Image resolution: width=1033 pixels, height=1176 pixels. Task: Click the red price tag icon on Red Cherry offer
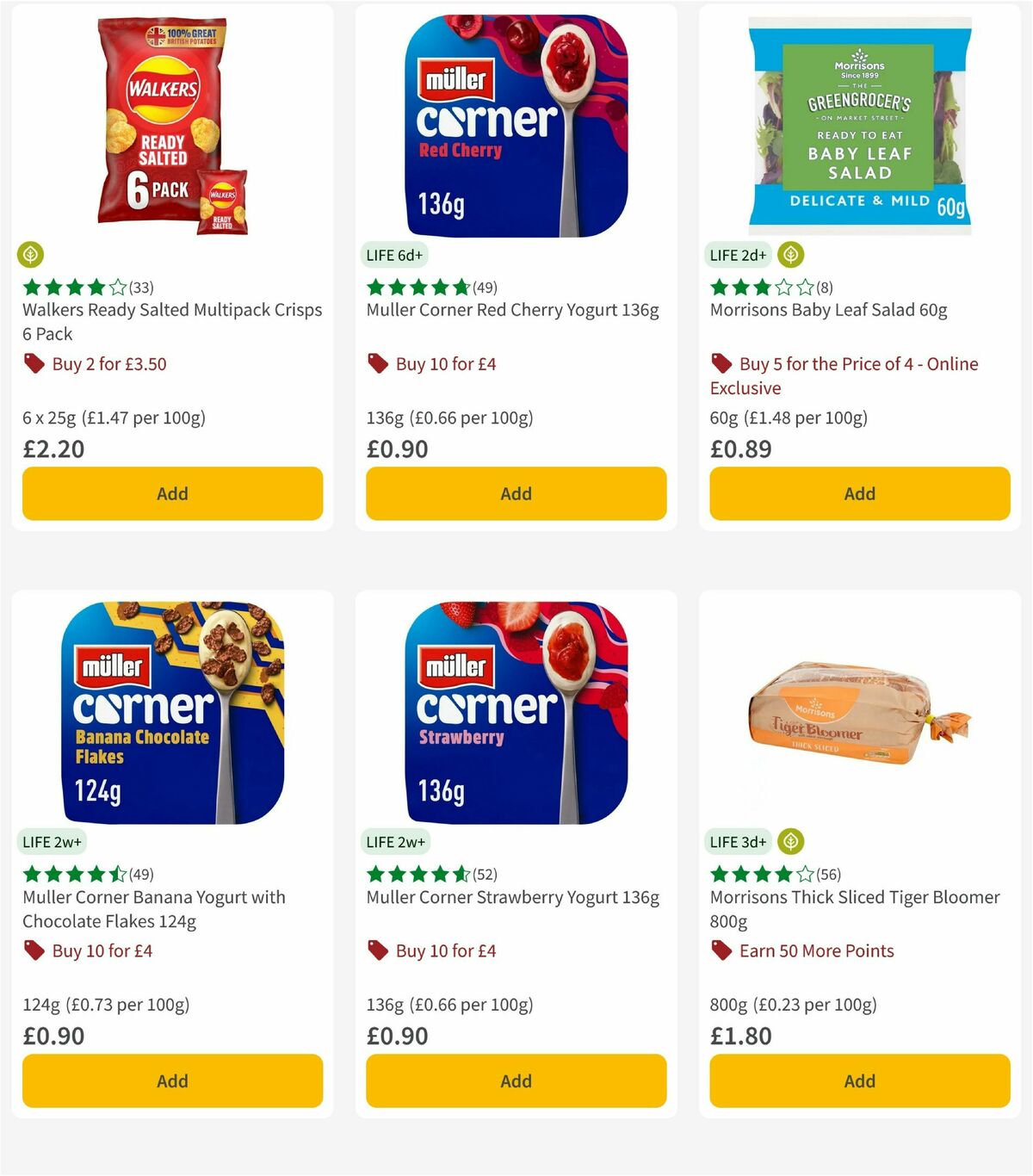[376, 363]
